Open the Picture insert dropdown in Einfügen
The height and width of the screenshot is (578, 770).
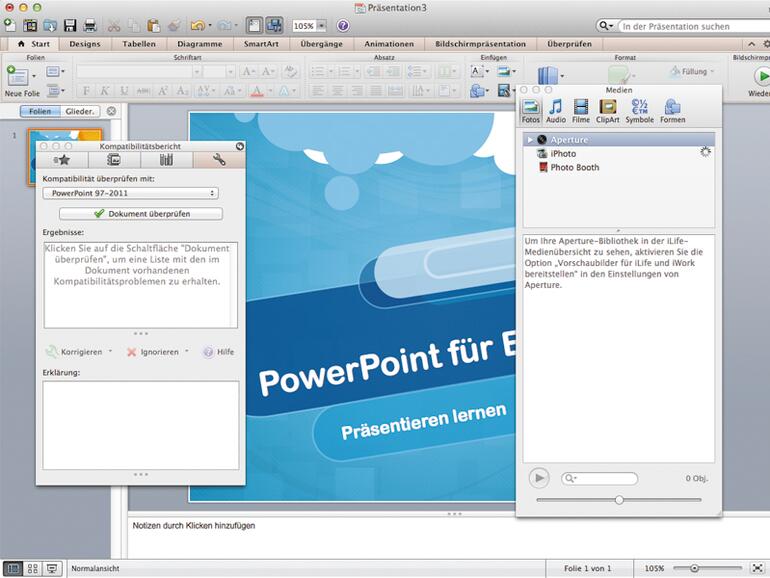tap(506, 72)
